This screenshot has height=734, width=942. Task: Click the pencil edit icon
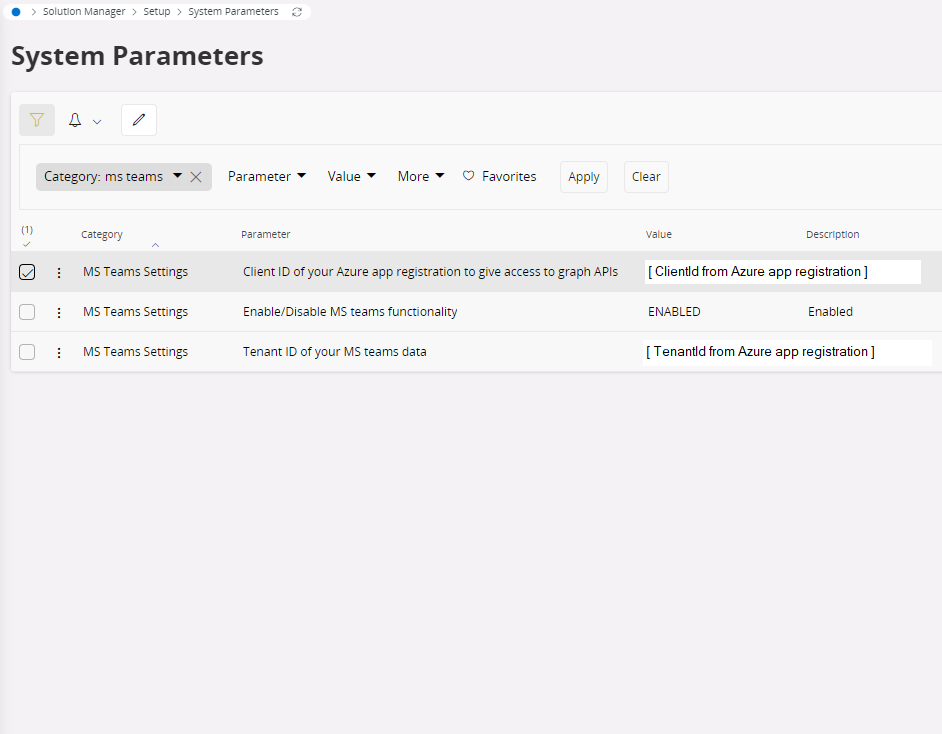pos(139,120)
